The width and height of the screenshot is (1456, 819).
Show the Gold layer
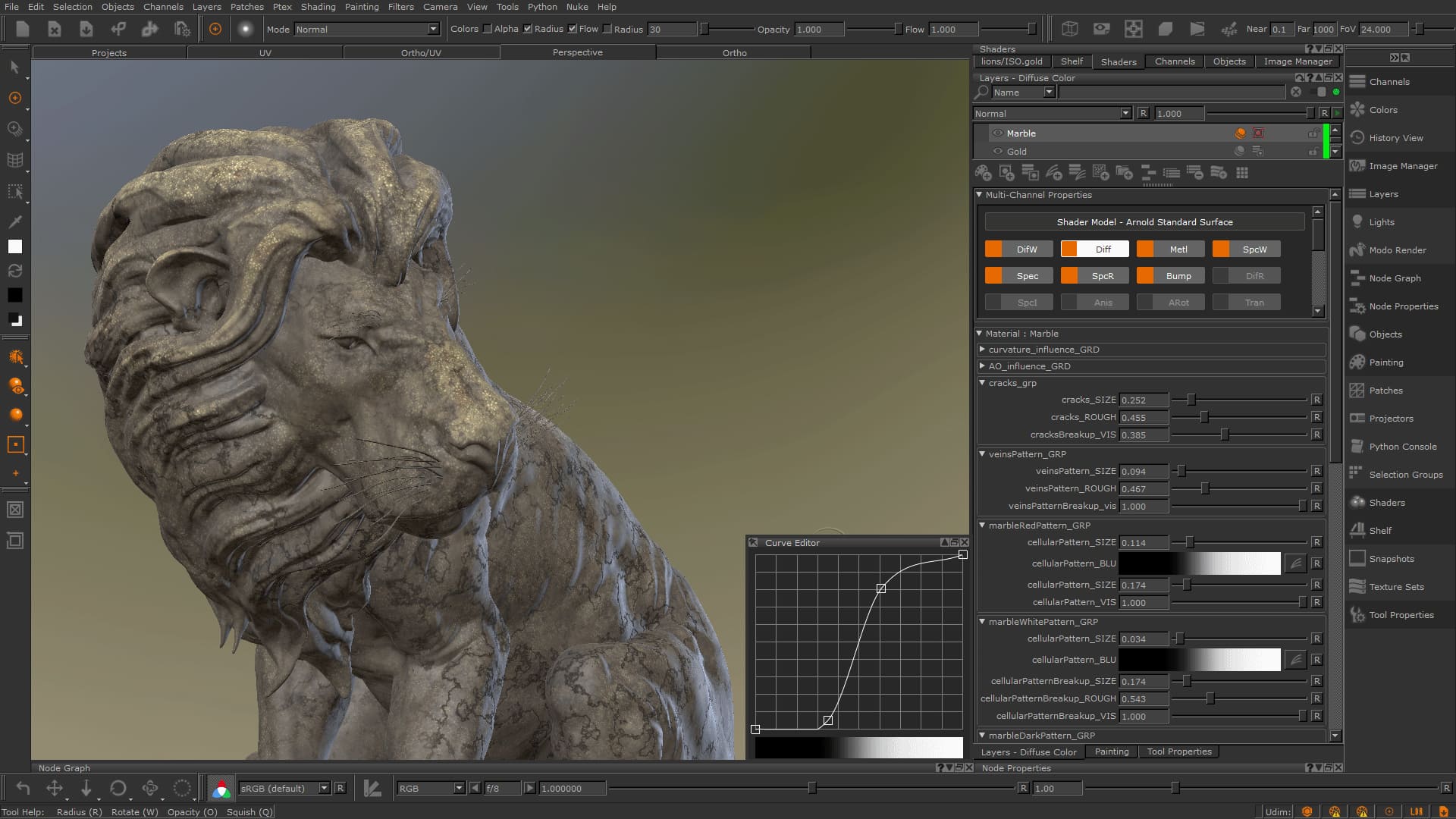tap(998, 151)
